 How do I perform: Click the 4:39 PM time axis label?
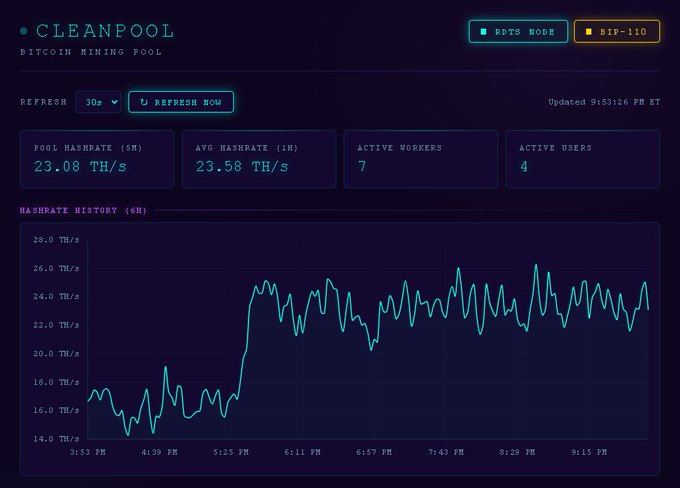159,452
